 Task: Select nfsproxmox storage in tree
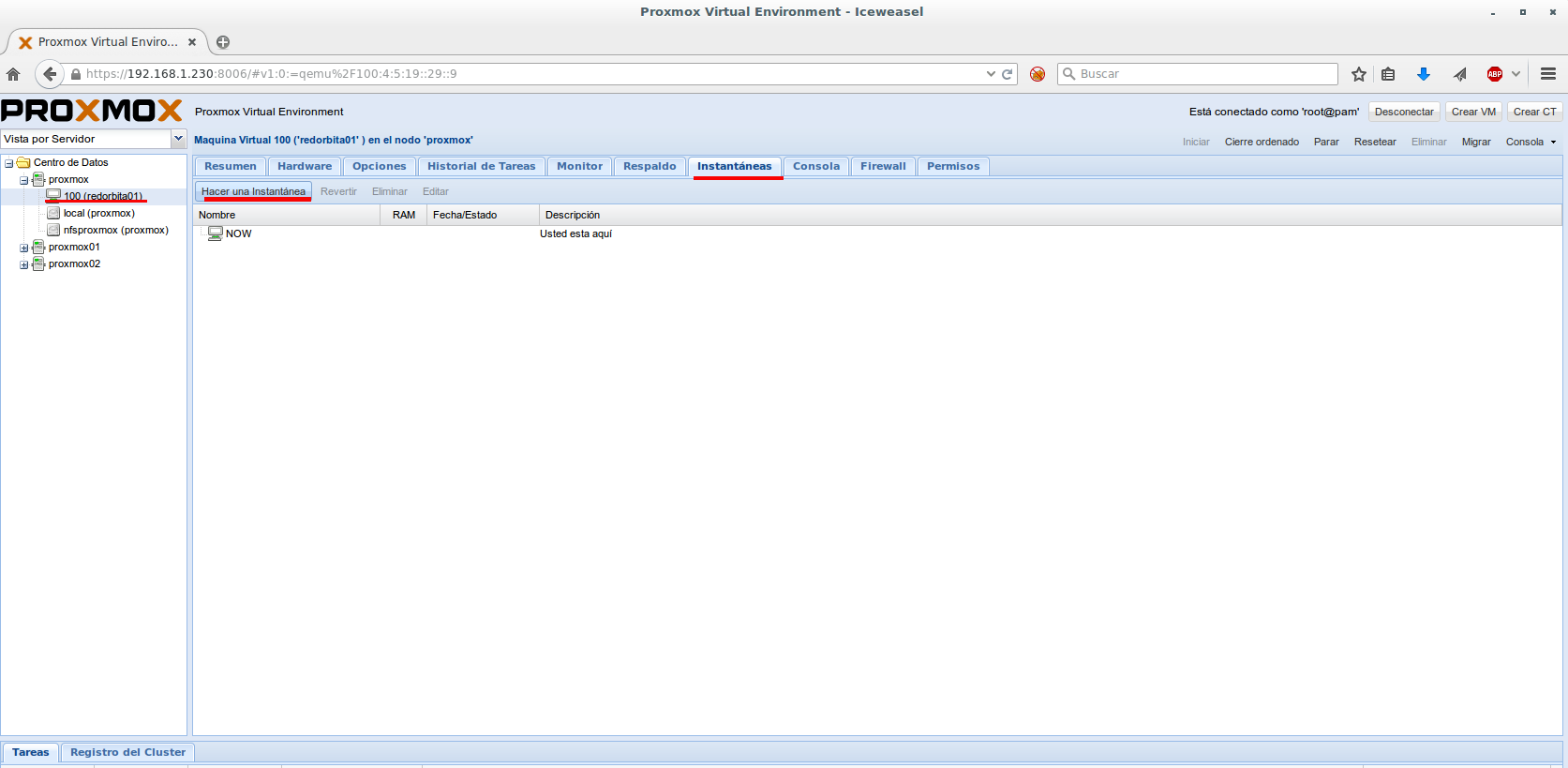pyautogui.click(x=115, y=230)
